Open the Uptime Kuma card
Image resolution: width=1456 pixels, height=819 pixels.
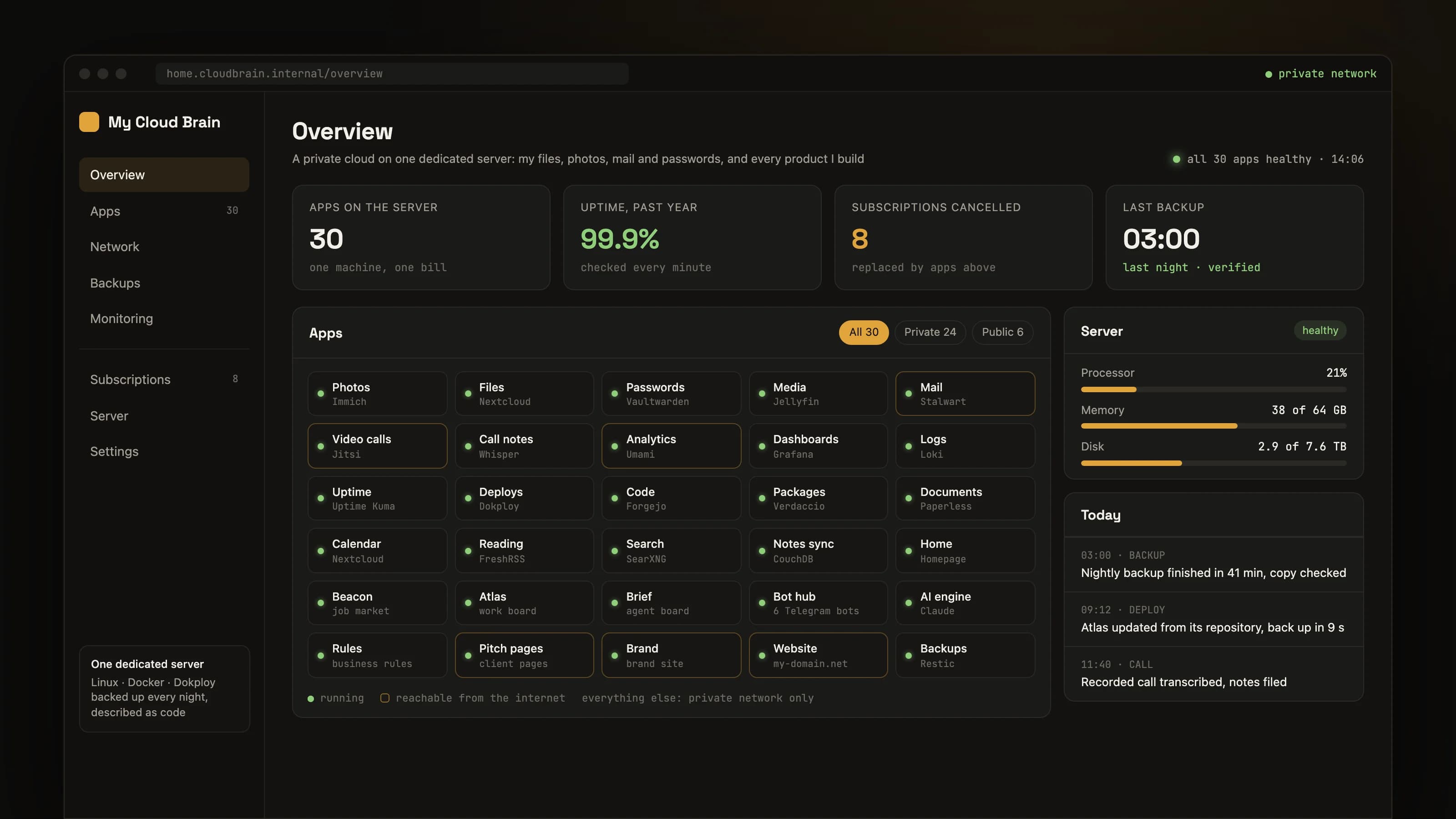point(377,498)
